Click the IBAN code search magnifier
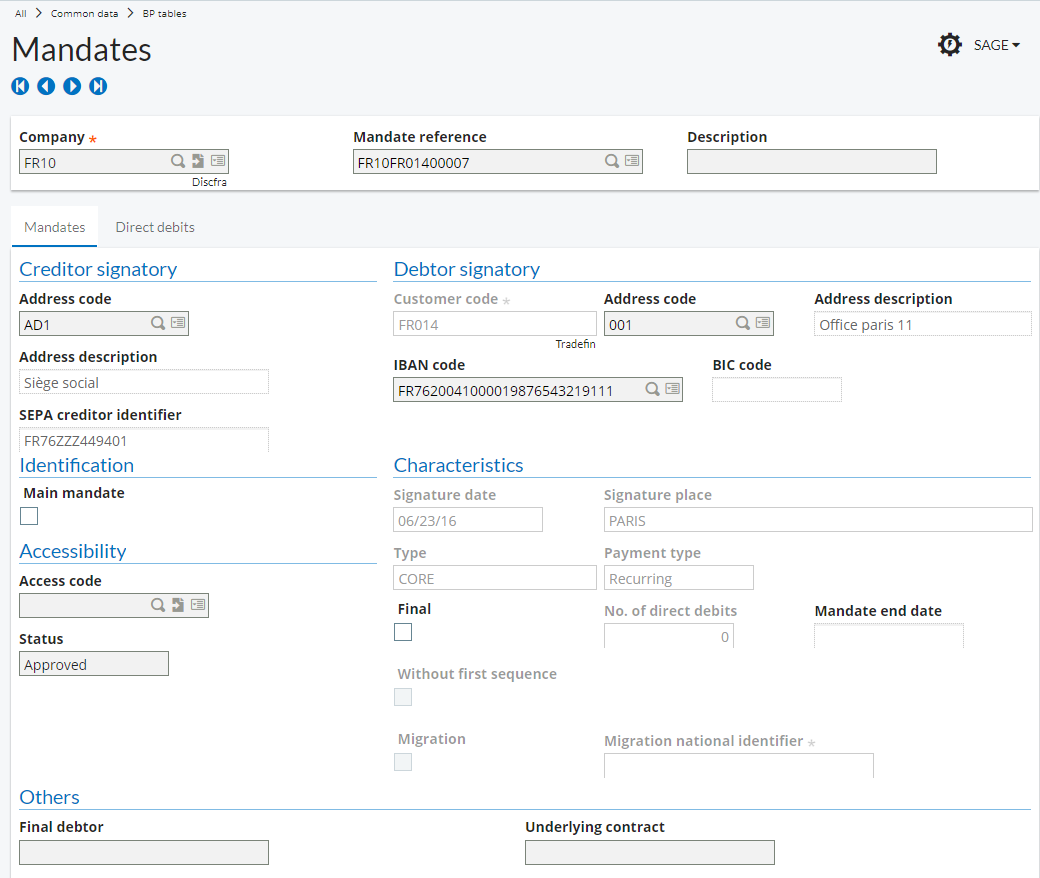Viewport: 1040px width, 878px height. [x=651, y=389]
